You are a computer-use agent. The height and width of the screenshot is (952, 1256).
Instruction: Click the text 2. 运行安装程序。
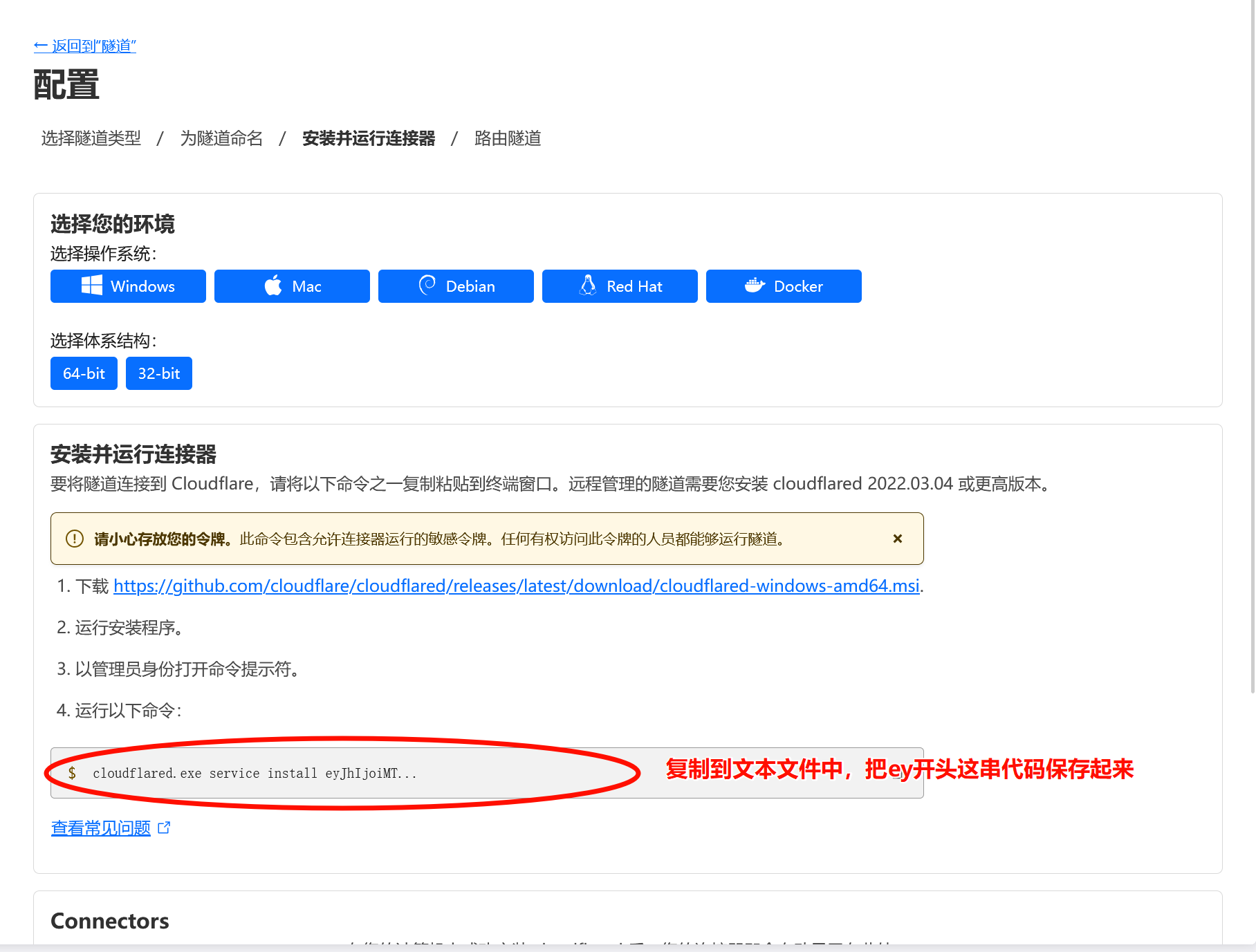click(x=122, y=628)
